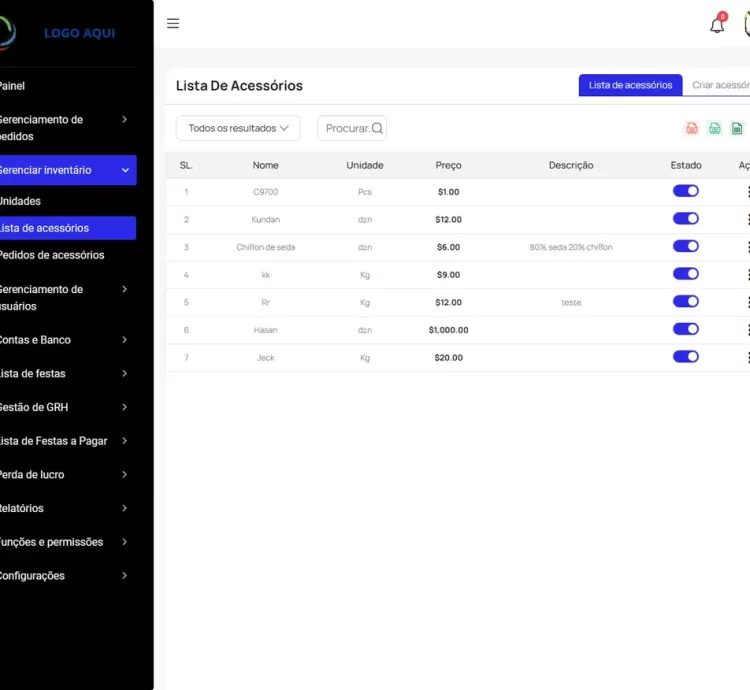This screenshot has height=690, width=750.
Task: Open the Todos os resultados dropdown
Action: pyautogui.click(x=238, y=128)
